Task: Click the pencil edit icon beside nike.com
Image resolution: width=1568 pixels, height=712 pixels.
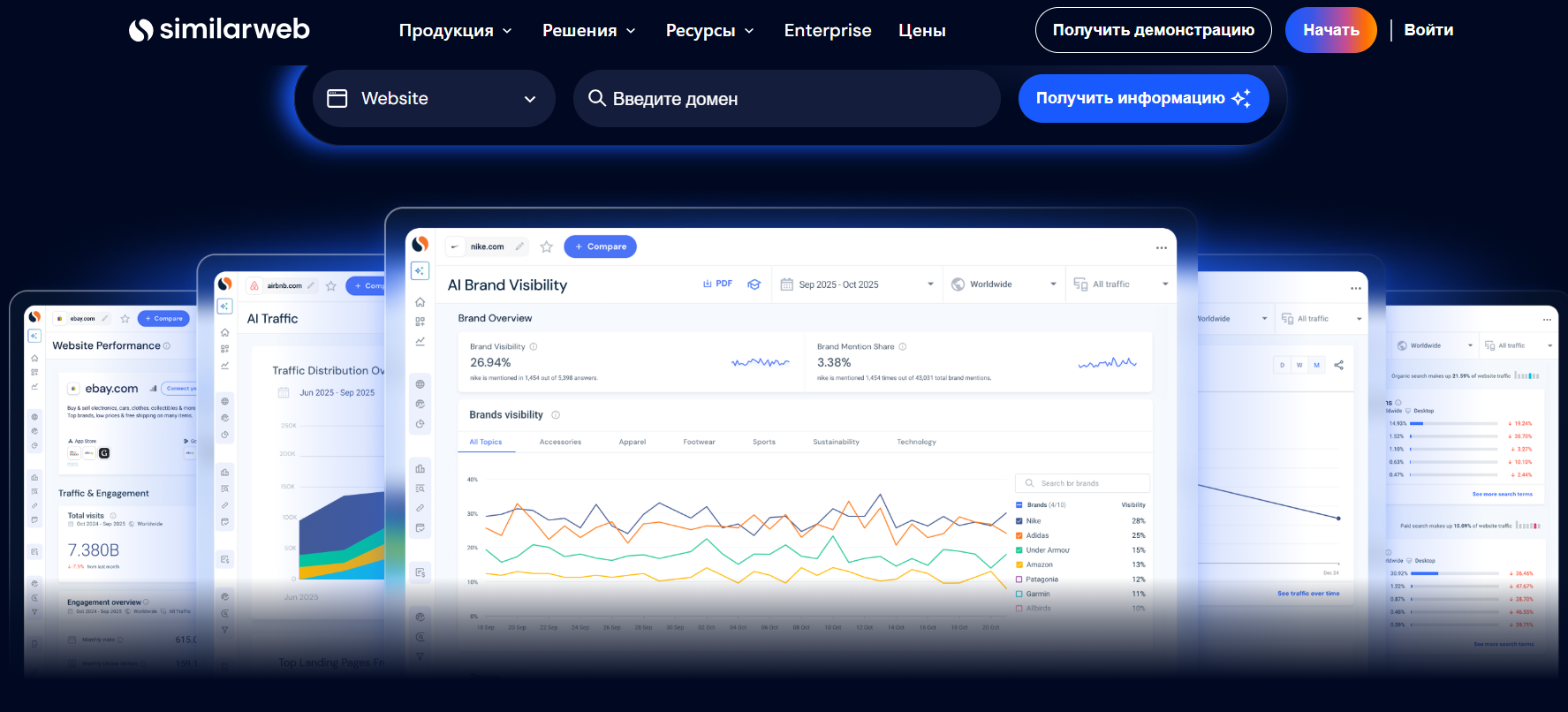Action: (519, 246)
